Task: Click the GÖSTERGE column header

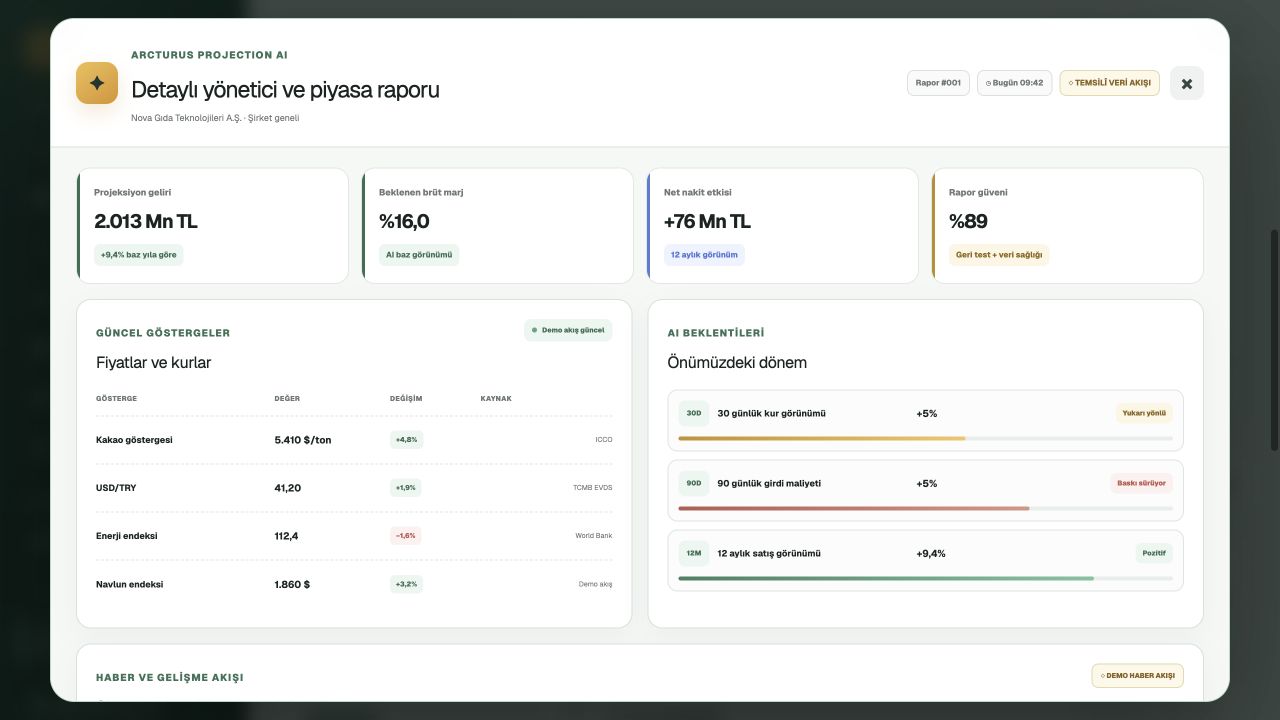Action: click(x=116, y=398)
